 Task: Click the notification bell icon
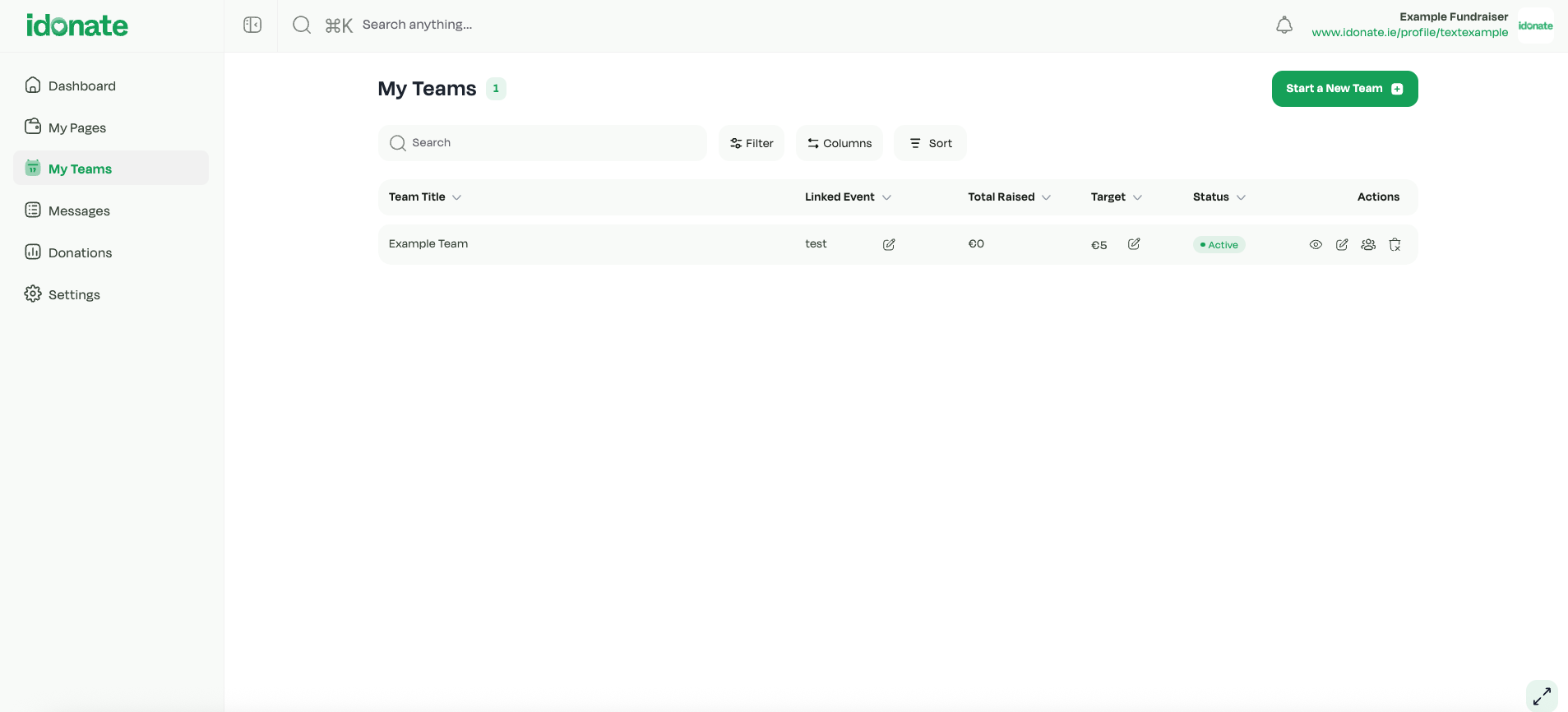(x=1284, y=25)
